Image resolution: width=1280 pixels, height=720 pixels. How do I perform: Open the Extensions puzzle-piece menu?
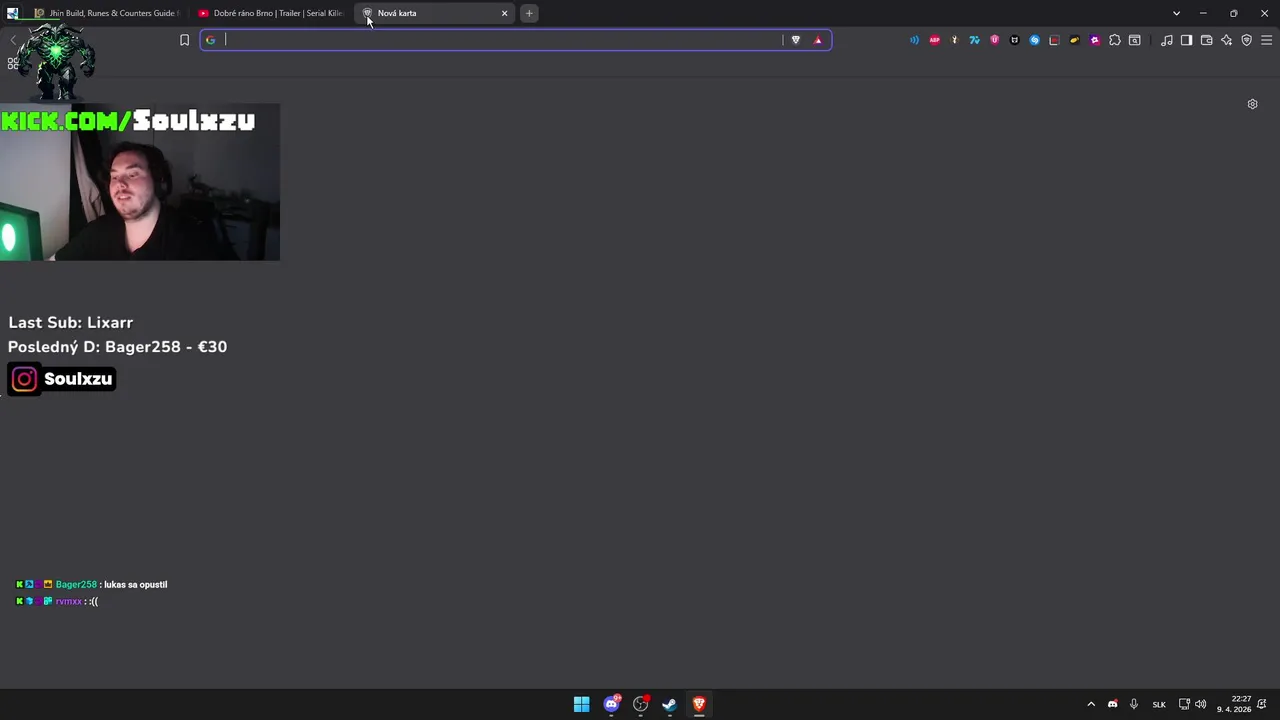coord(1115,40)
